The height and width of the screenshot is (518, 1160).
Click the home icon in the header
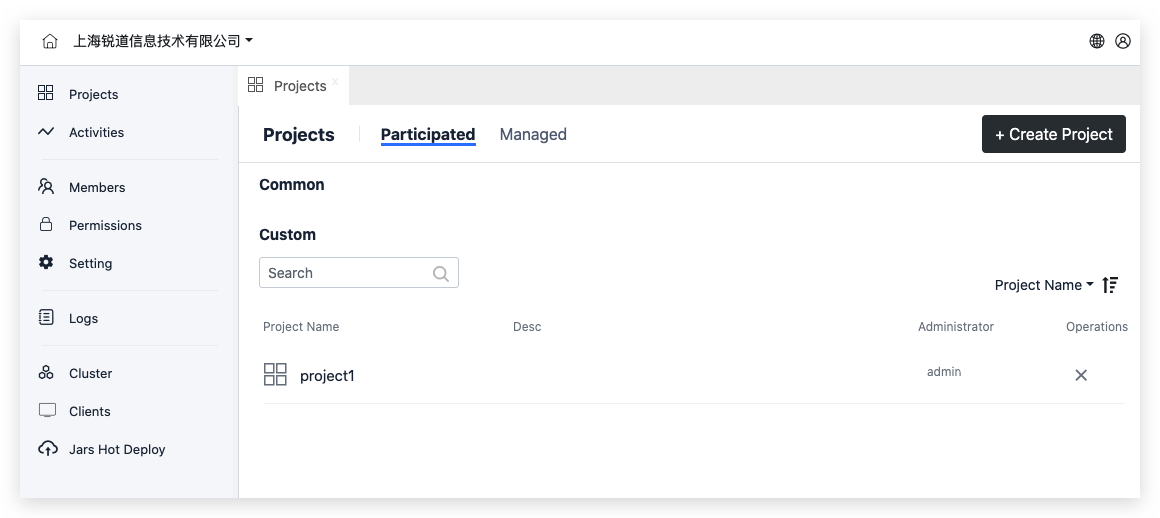50,41
